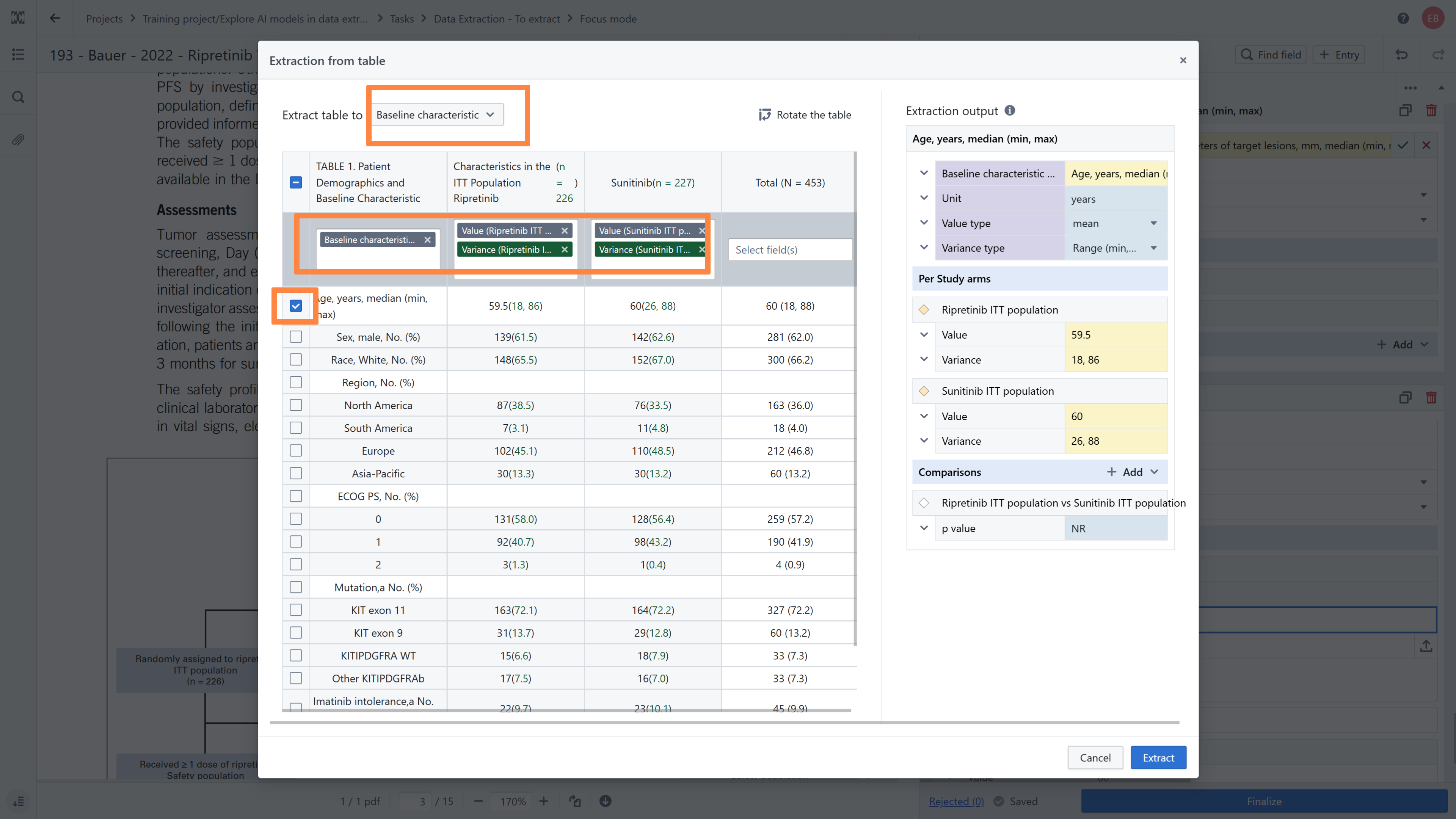Click the Sunitinib ITT population diamond icon
The width and height of the screenshot is (1456, 819).
coord(924,391)
